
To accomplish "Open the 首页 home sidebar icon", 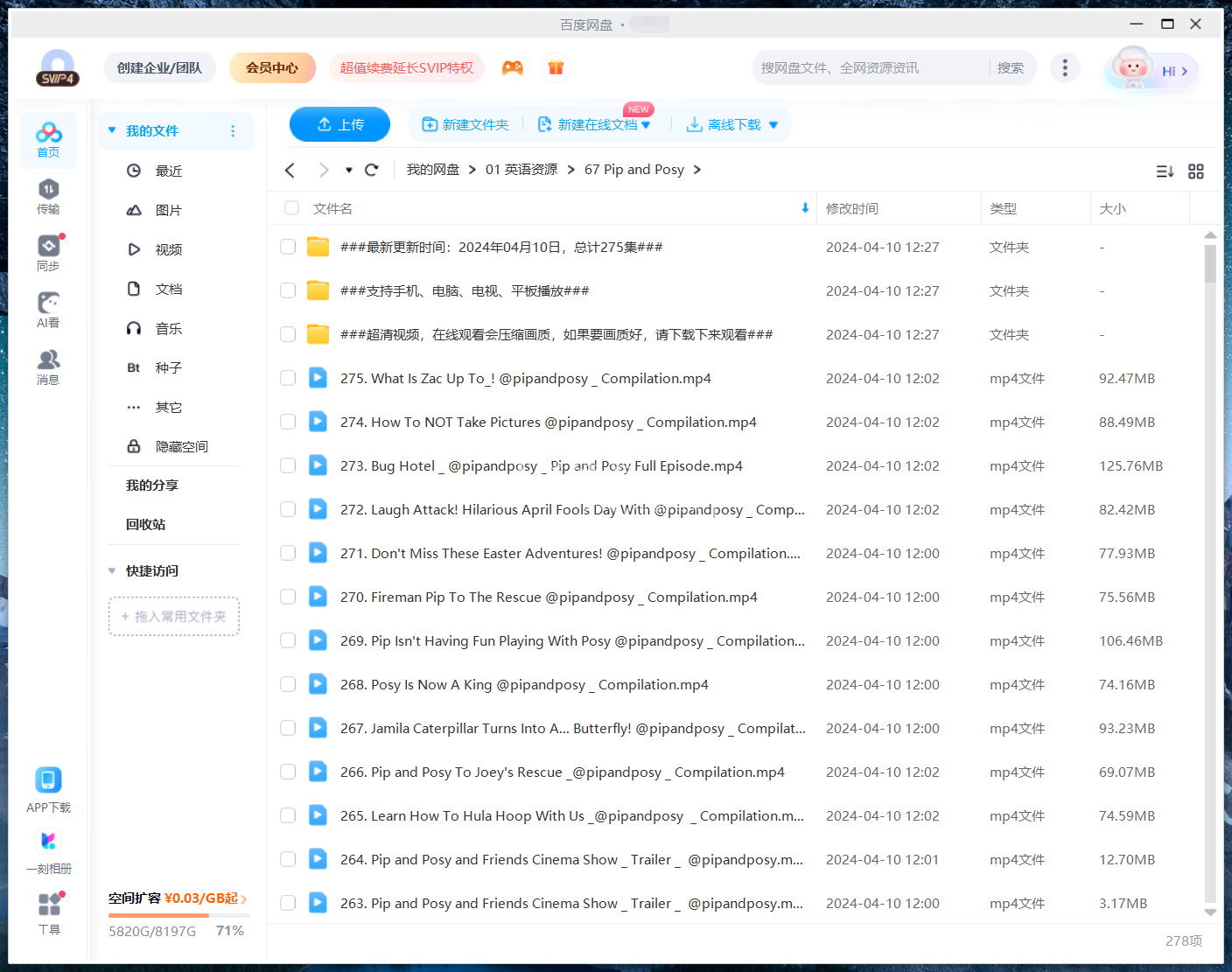I will tap(49, 140).
